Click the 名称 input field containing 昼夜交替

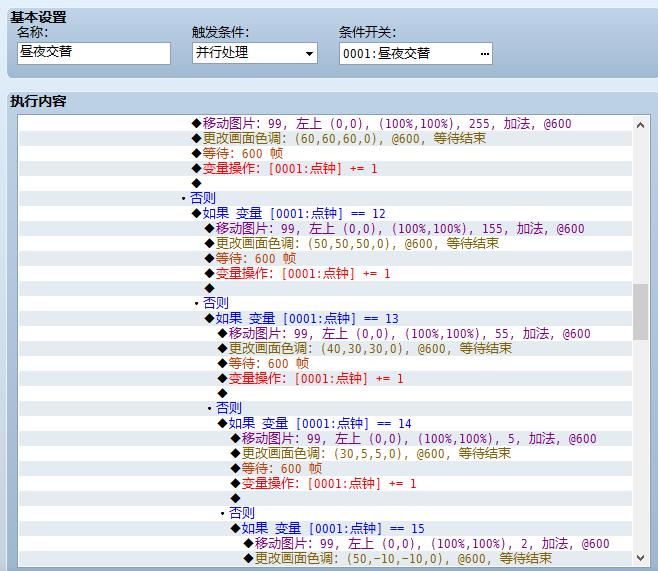point(94,53)
